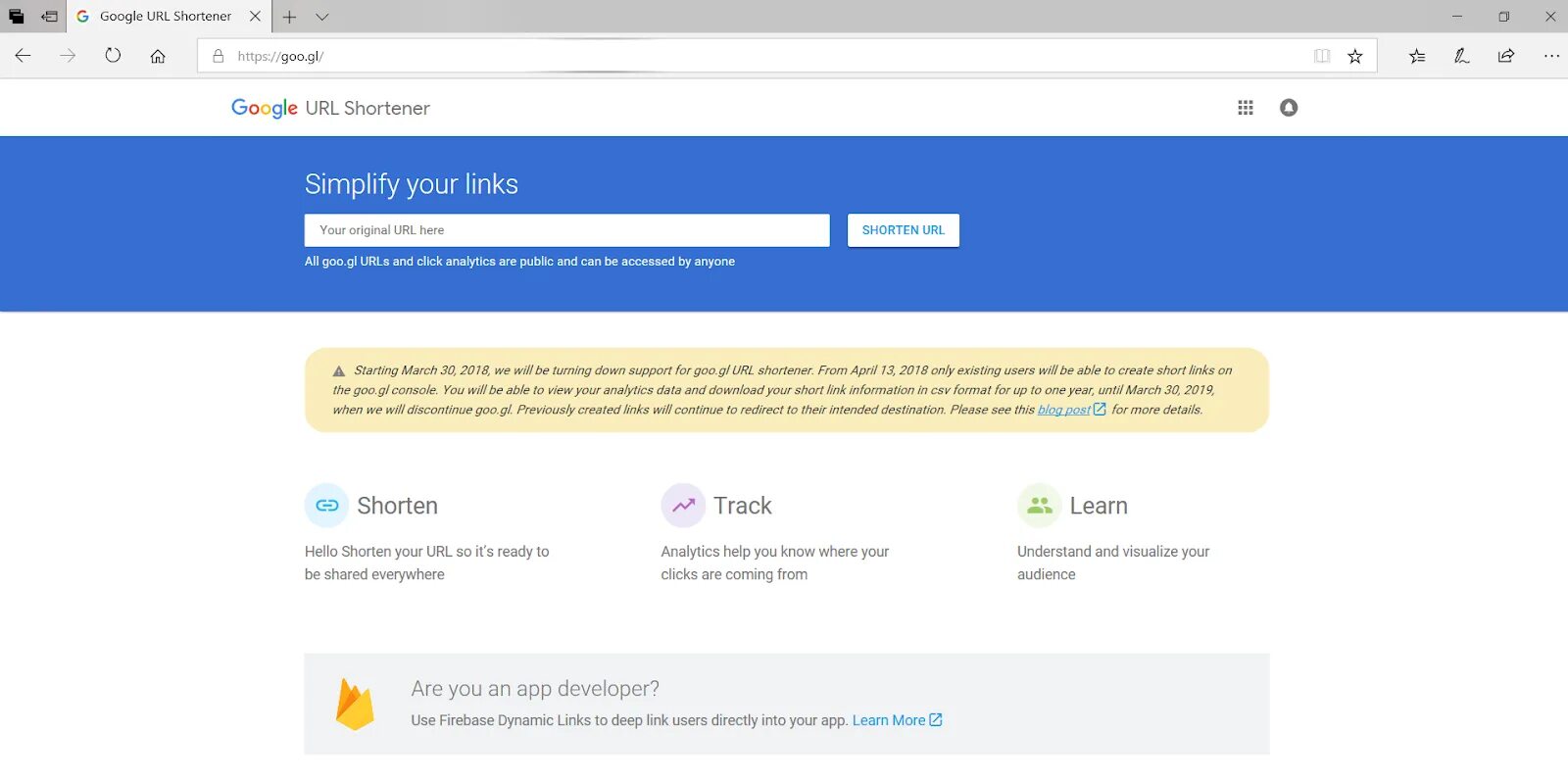
Task: Click the browser forward arrow
Action: click(68, 56)
